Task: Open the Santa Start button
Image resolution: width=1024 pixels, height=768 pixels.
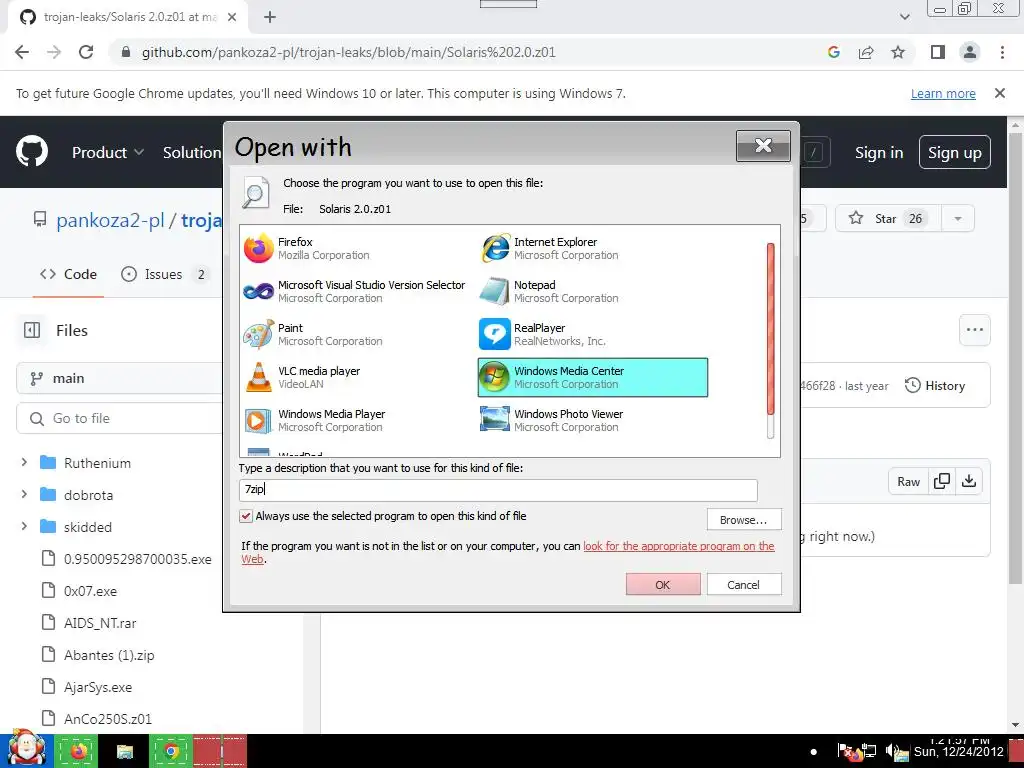Action: (x=25, y=749)
